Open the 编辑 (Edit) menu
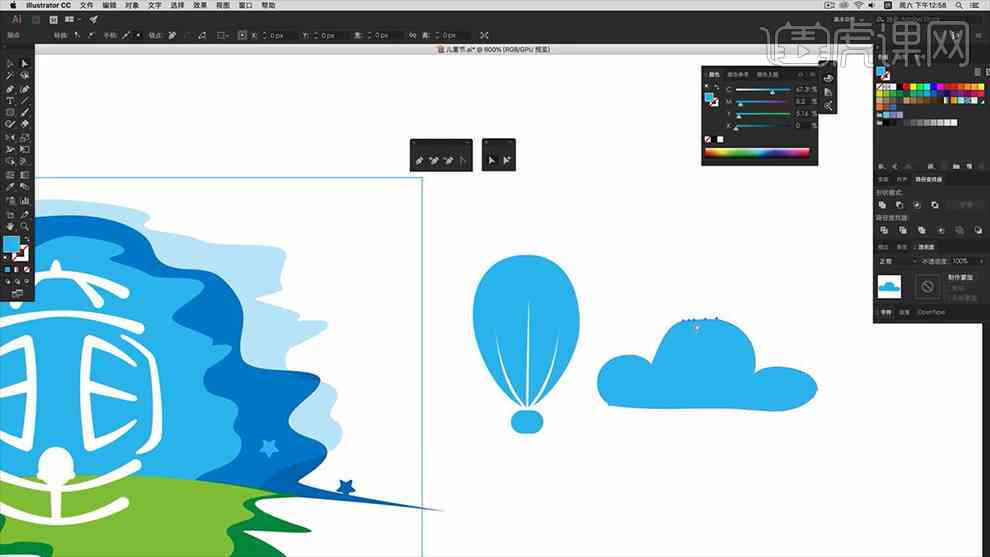The image size is (990, 557). tap(109, 5)
